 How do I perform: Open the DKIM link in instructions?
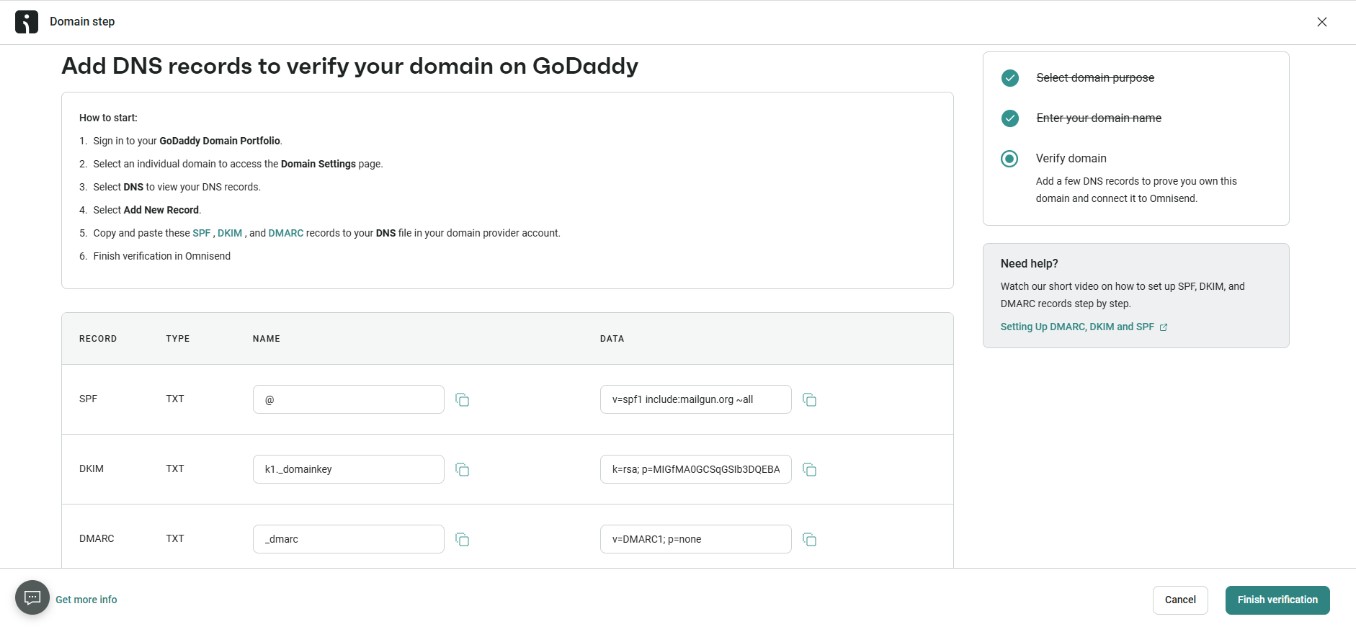coord(230,233)
